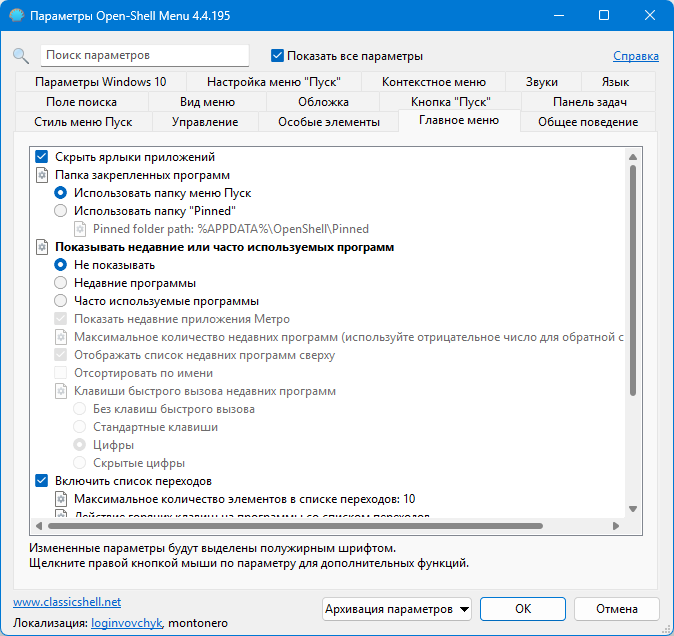Choose Часто используемые программы option
Viewport: 674px width, 636px height.
click(61, 301)
